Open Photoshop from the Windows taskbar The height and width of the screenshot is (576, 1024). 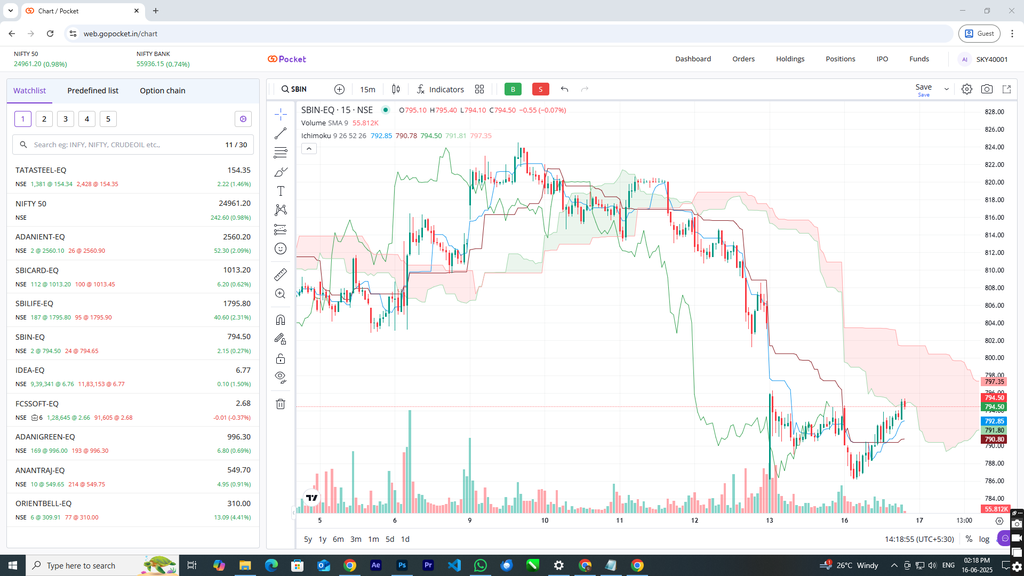click(x=402, y=566)
